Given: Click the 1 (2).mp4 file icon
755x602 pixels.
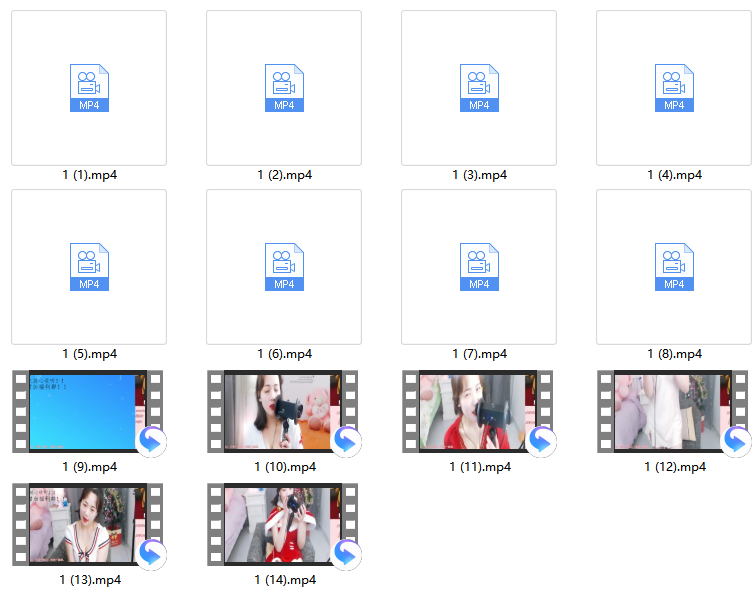Looking at the screenshot, I should click(x=284, y=88).
